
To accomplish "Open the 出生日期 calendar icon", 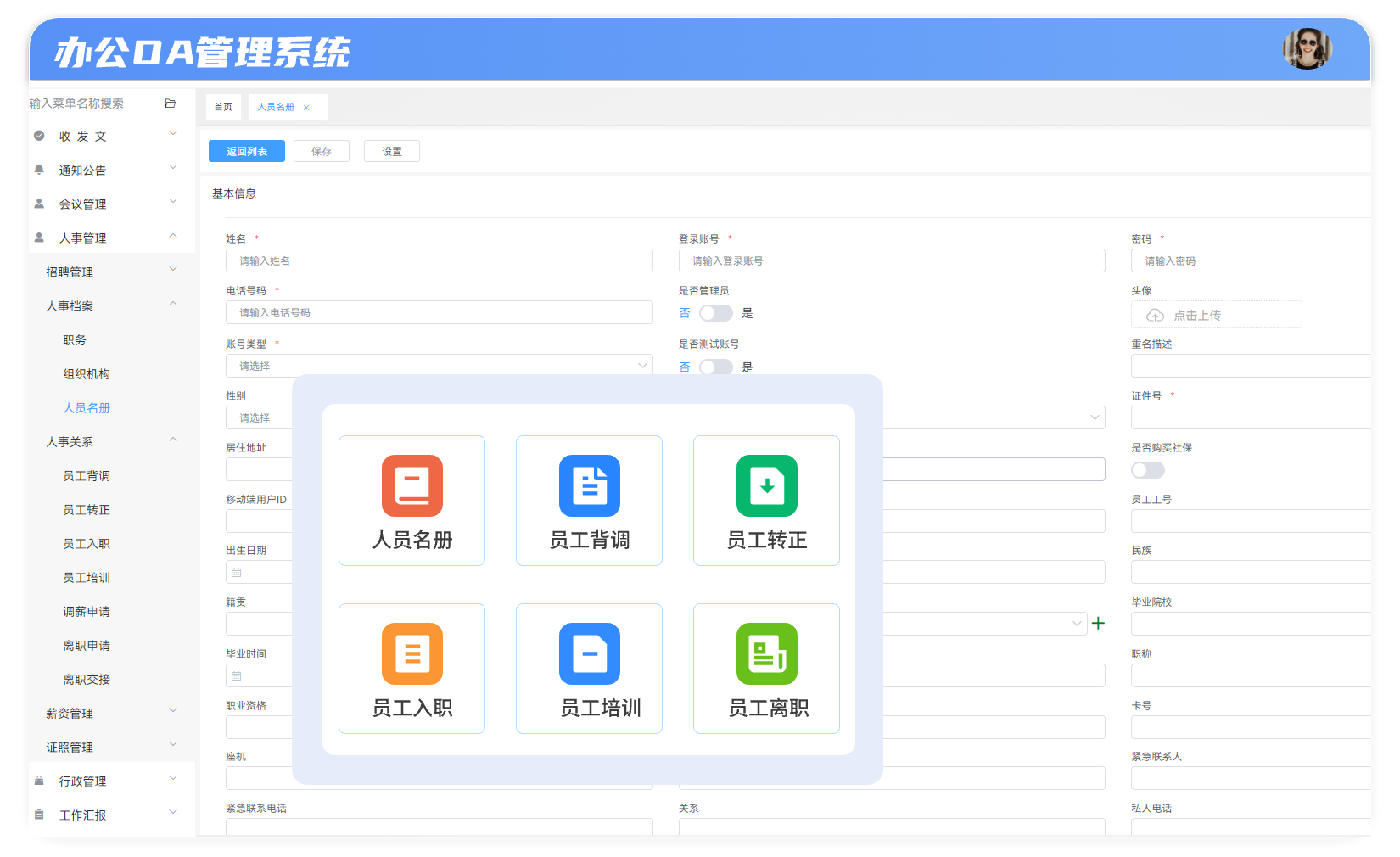I will point(237,573).
